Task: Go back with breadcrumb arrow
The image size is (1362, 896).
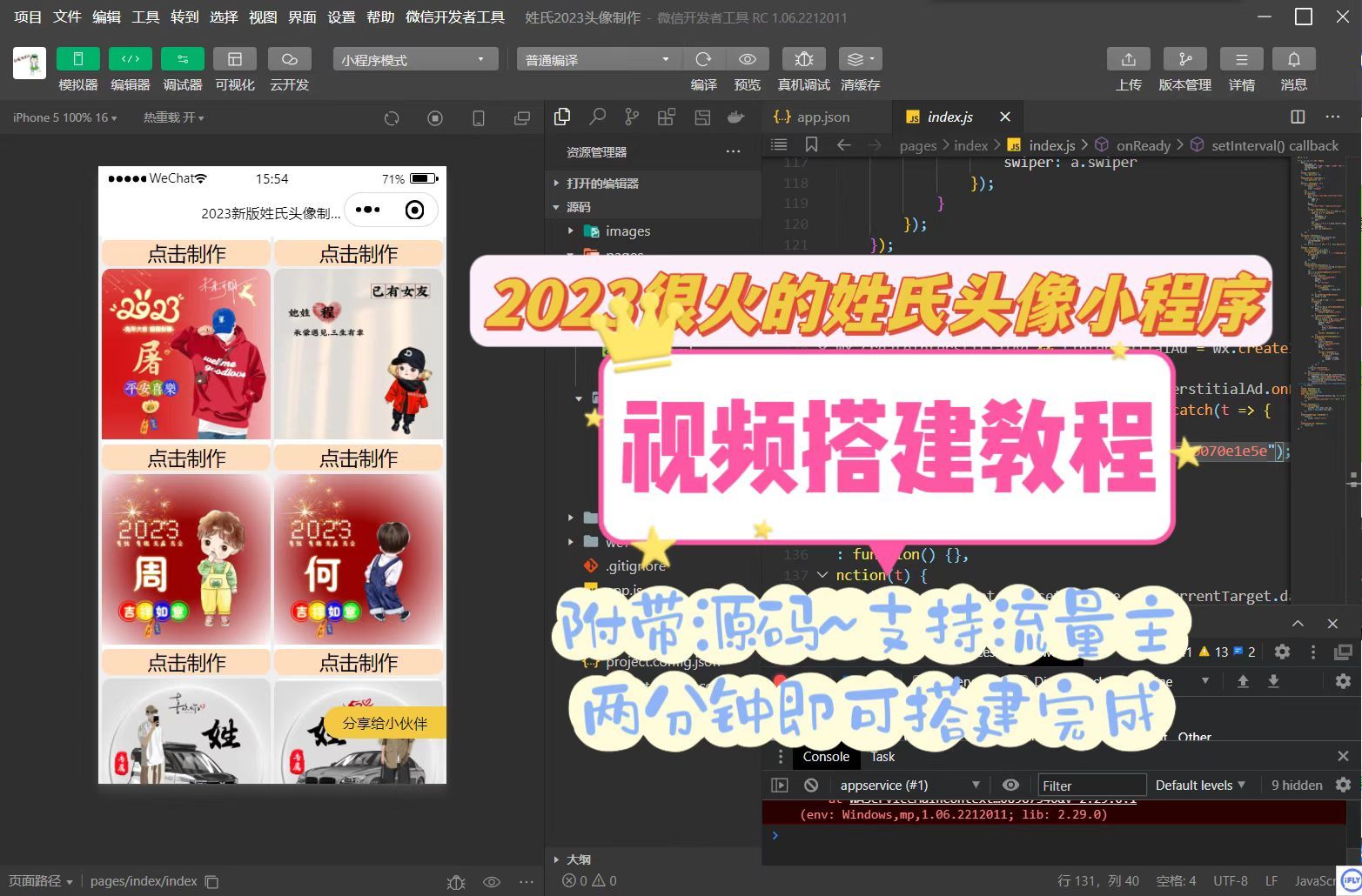Action: [843, 144]
